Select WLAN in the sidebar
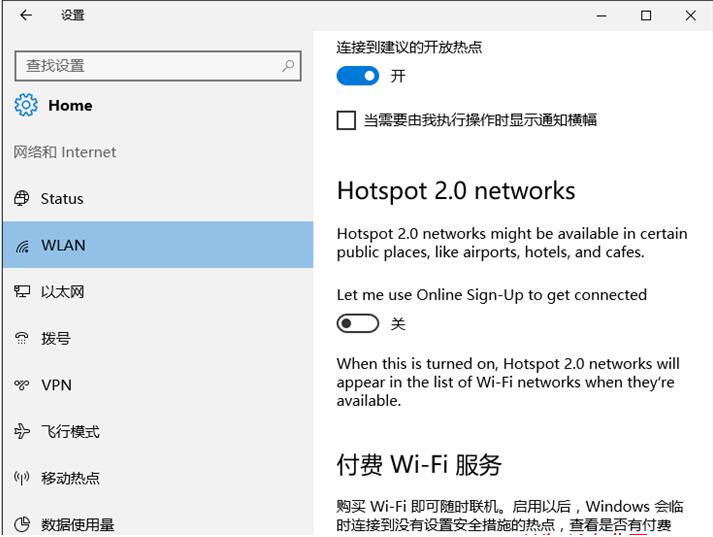 [x=158, y=245]
